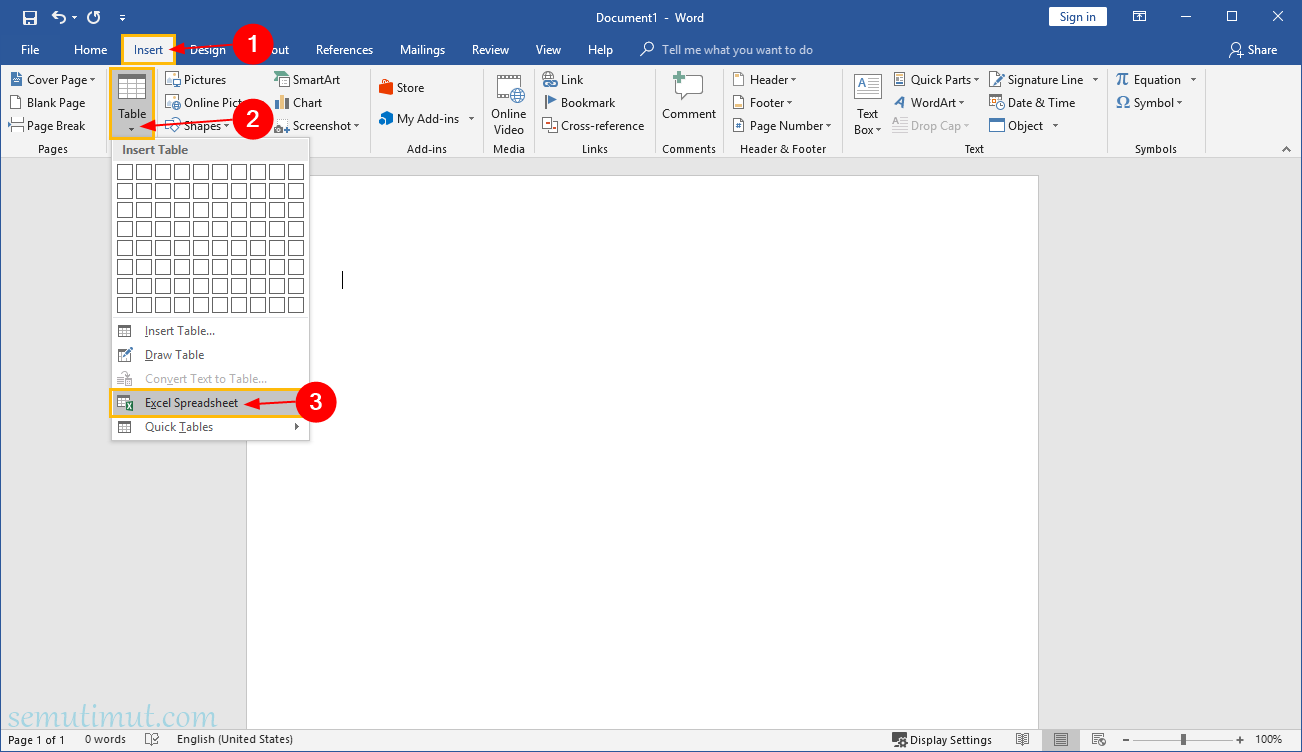Open the Undo history dropdown arrow
Viewport: 1302px width, 752px height.
coord(76,17)
